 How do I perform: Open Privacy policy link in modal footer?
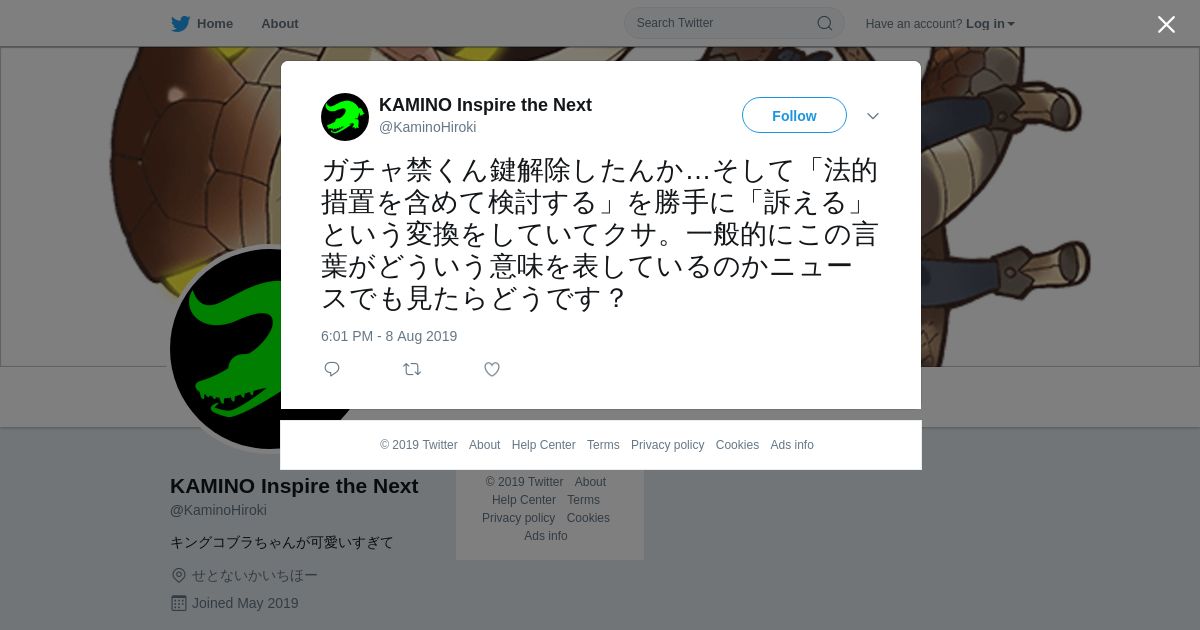click(x=667, y=445)
